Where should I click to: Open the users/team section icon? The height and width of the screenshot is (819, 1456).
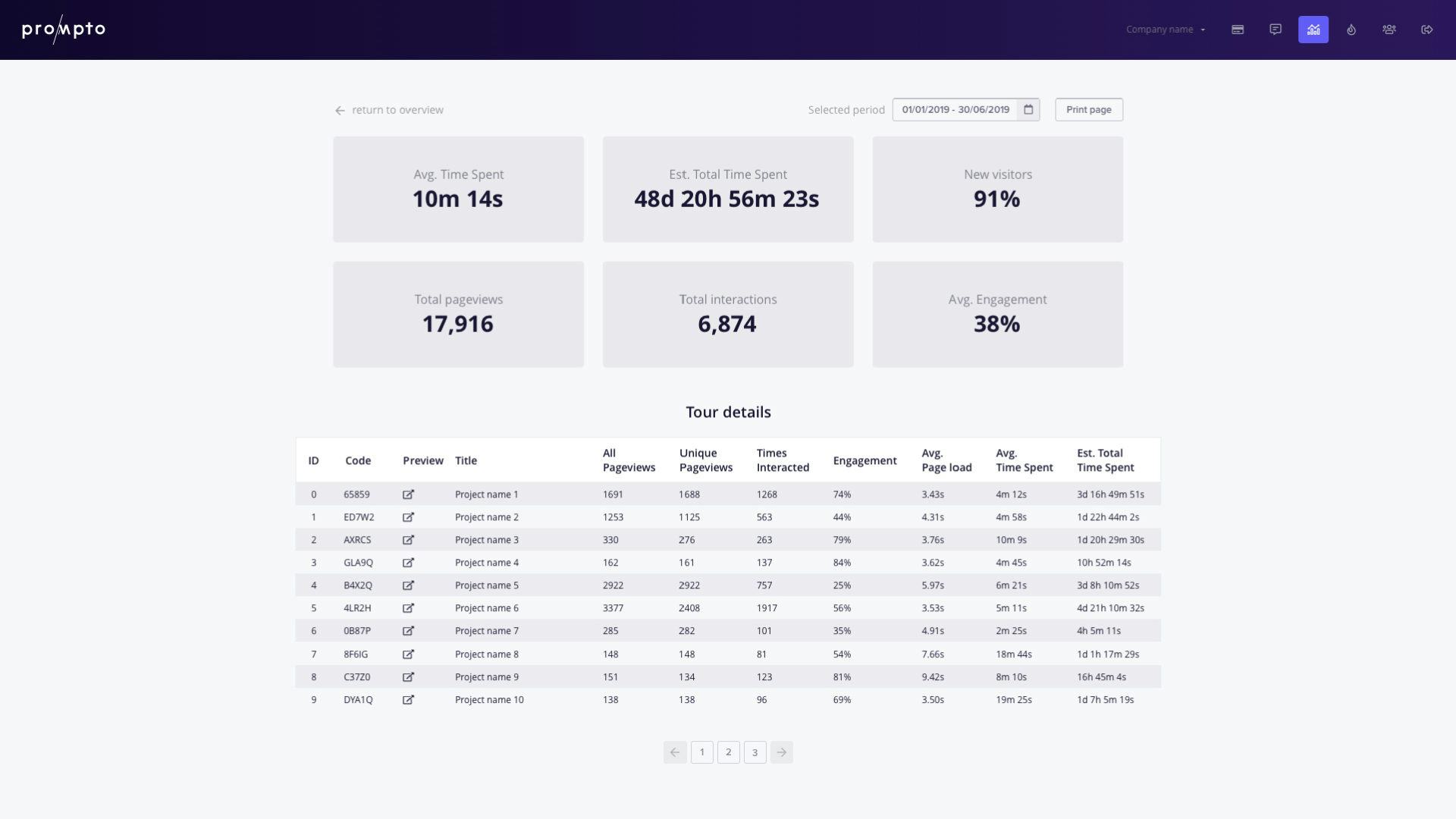point(1389,29)
